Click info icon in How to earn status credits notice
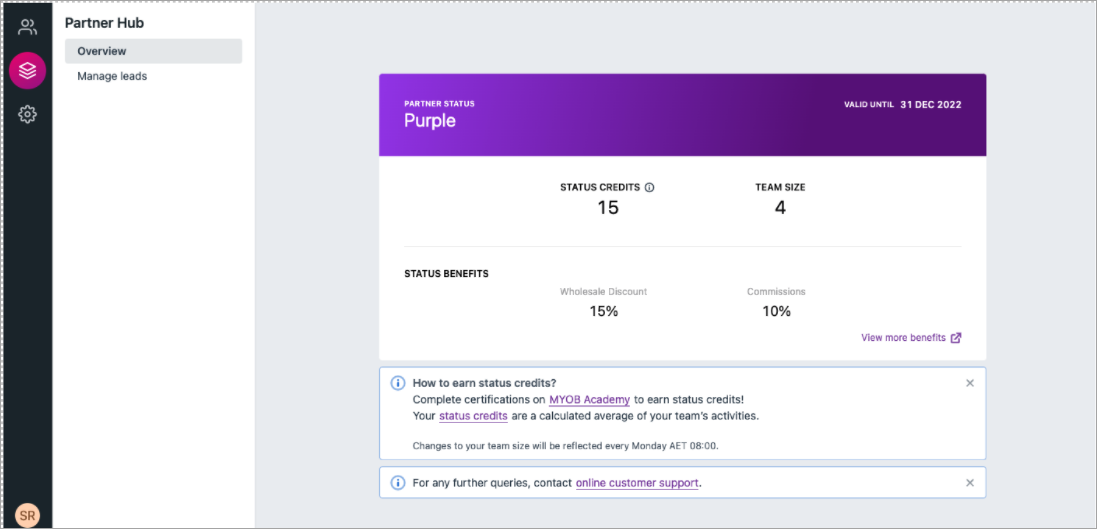Screen dimensions: 1097x529 [397, 383]
